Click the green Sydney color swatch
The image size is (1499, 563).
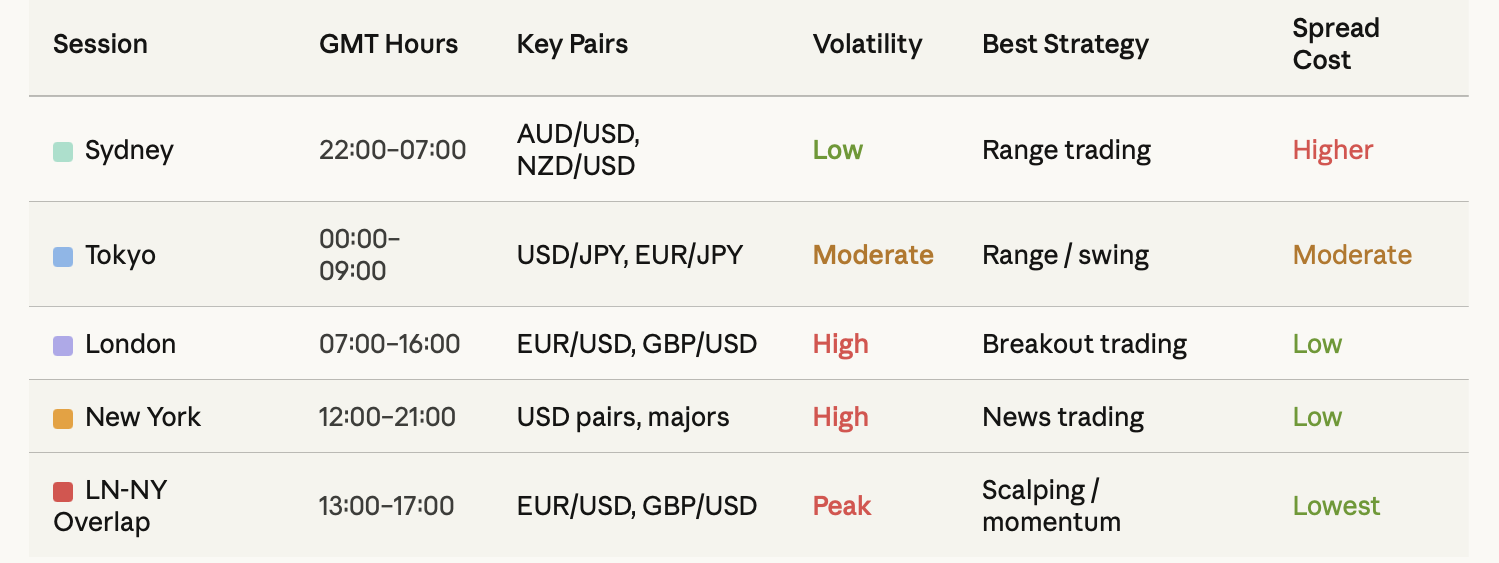(63, 152)
